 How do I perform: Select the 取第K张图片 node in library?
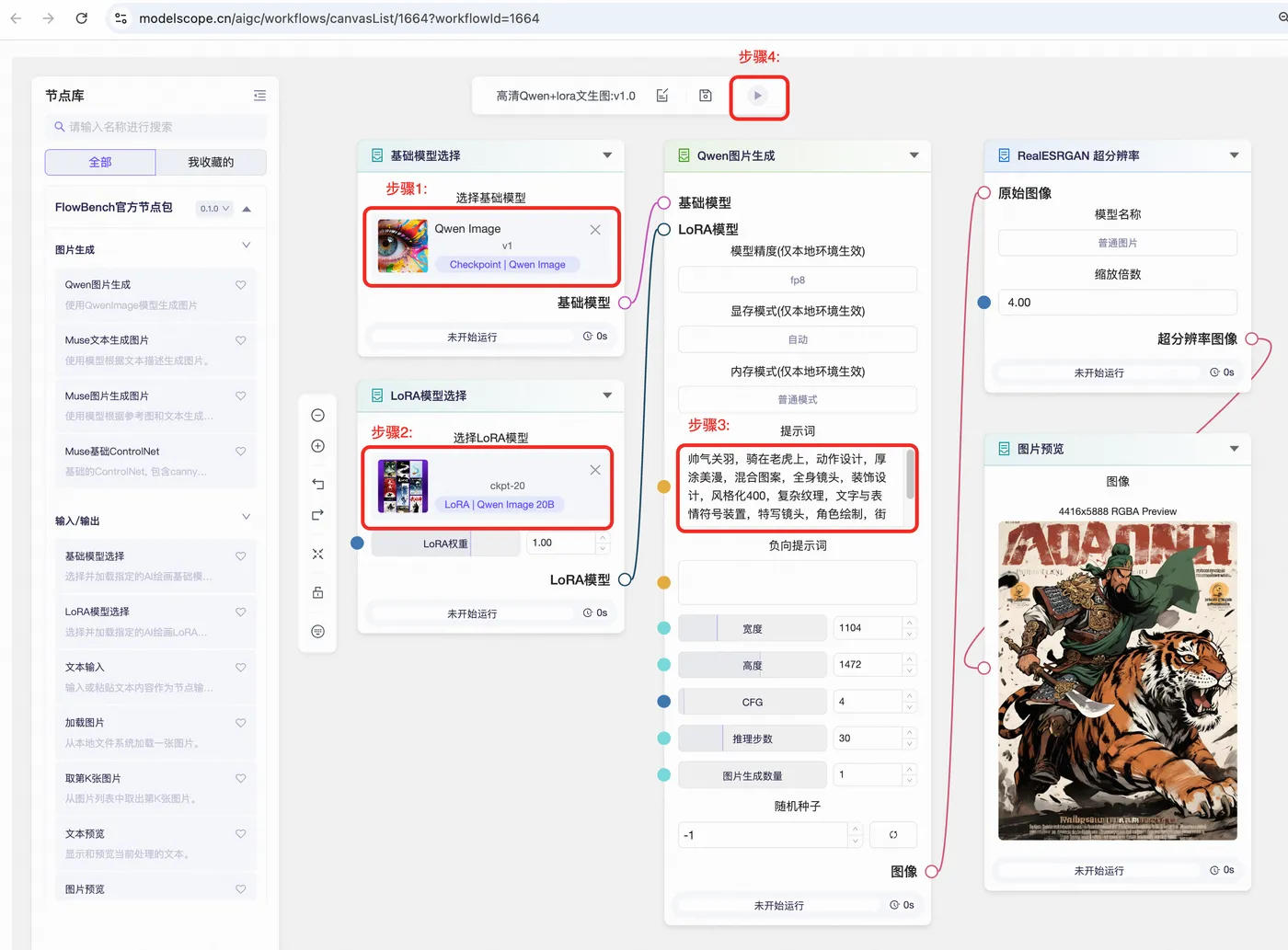[155, 787]
